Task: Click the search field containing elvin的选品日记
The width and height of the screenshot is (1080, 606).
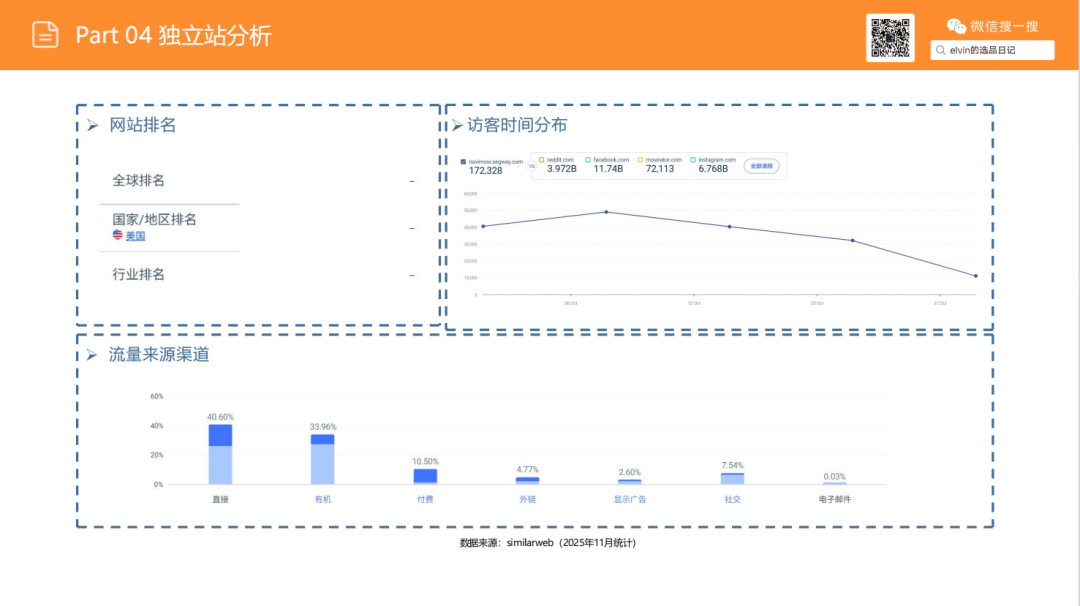Action: pos(993,50)
